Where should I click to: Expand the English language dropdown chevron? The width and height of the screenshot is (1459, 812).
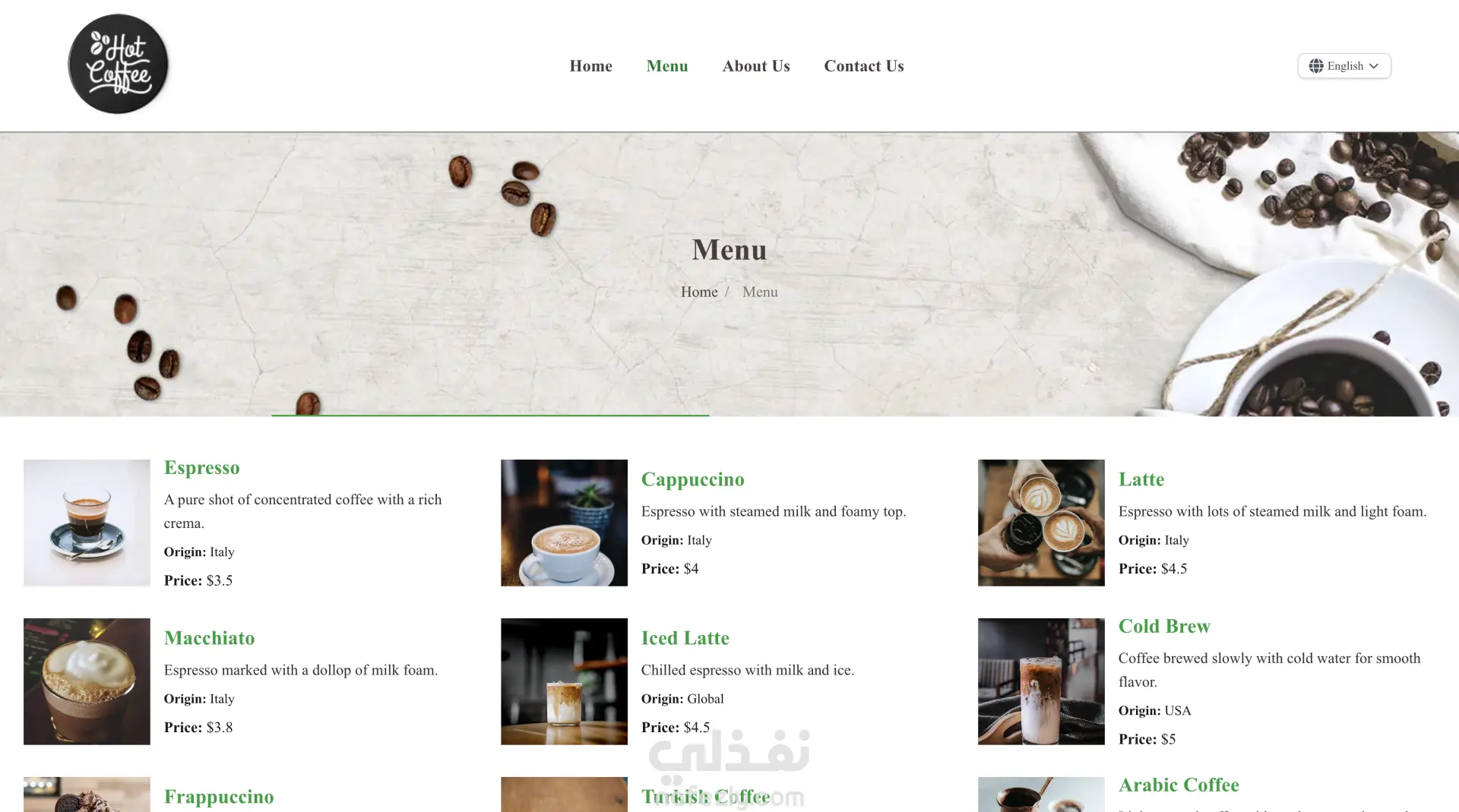(1374, 66)
